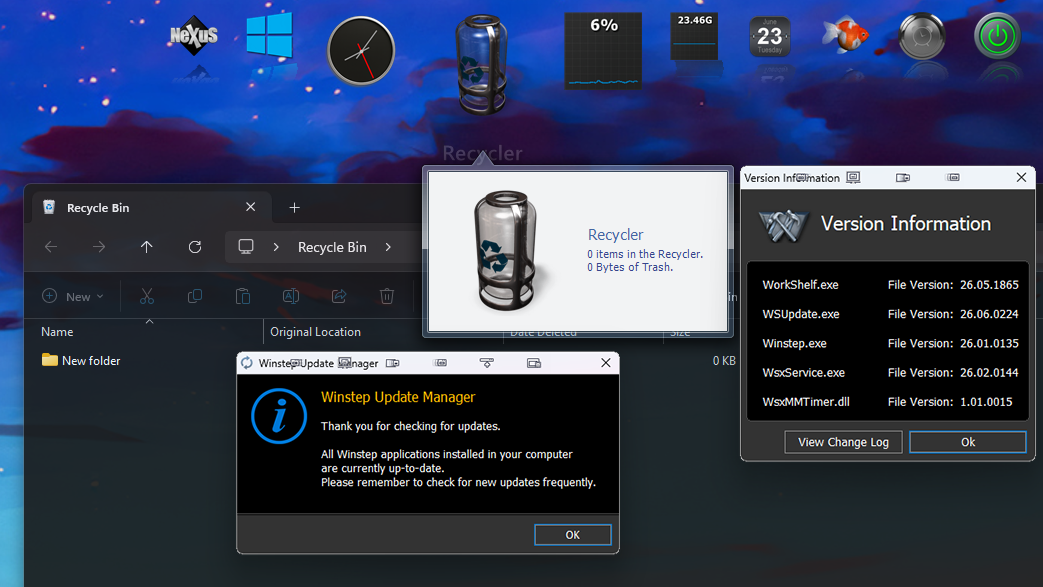The width and height of the screenshot is (1043, 587).
Task: Click '0 items in the Recycler.' text
Action: (645, 254)
